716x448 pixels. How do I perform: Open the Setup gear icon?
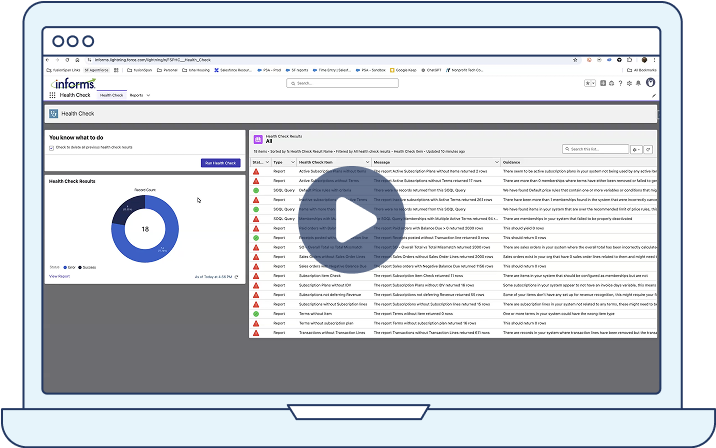[629, 83]
